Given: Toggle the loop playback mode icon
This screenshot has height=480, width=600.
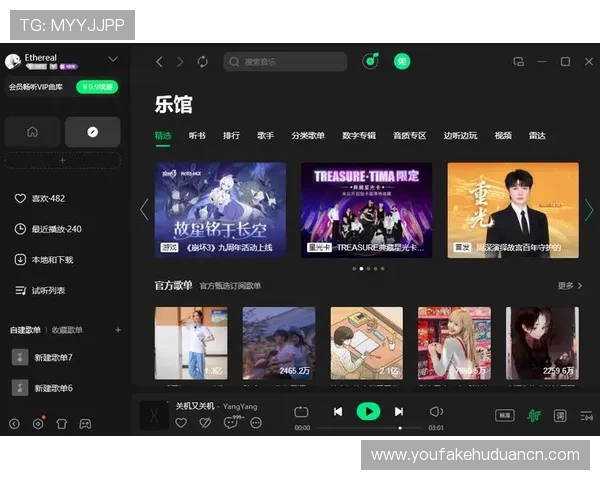Looking at the screenshot, I should pyautogui.click(x=301, y=412).
